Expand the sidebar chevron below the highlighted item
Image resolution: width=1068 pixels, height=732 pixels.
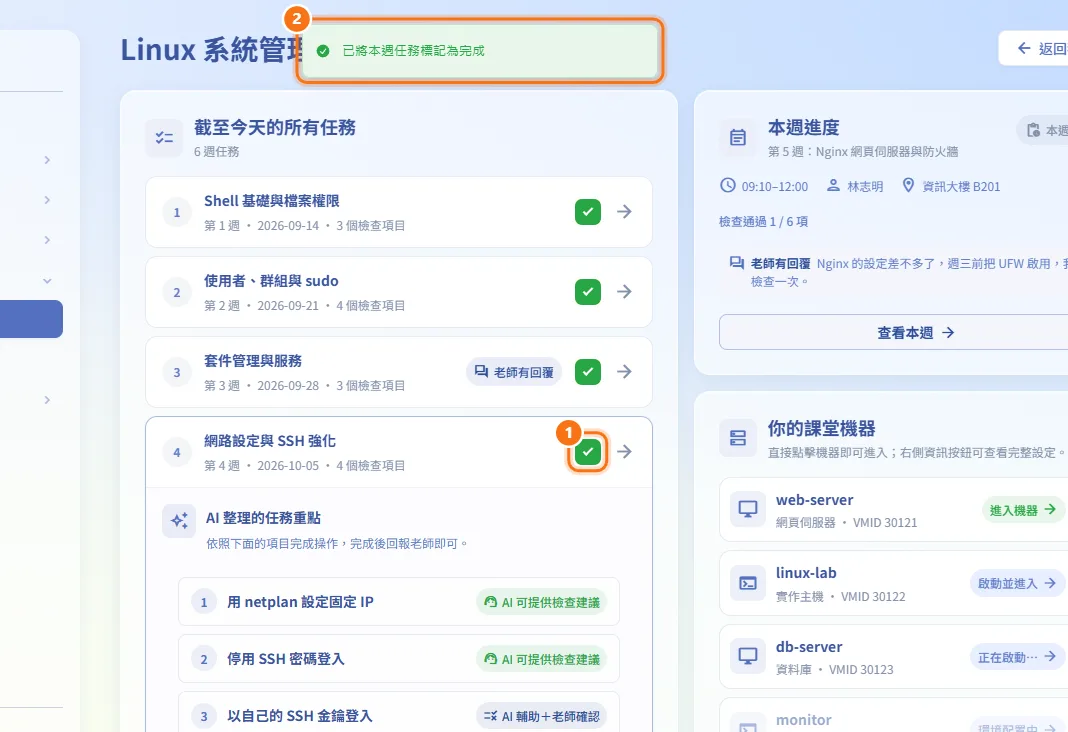click(47, 400)
